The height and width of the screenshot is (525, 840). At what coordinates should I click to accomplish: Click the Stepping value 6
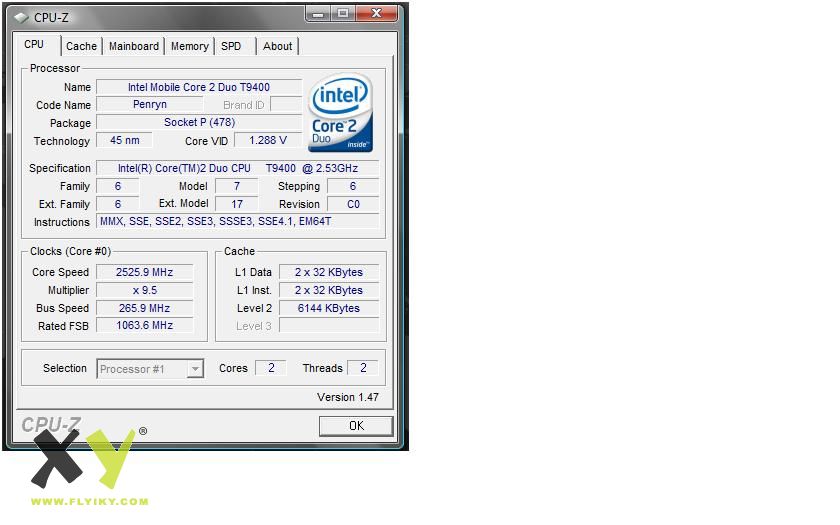point(352,186)
